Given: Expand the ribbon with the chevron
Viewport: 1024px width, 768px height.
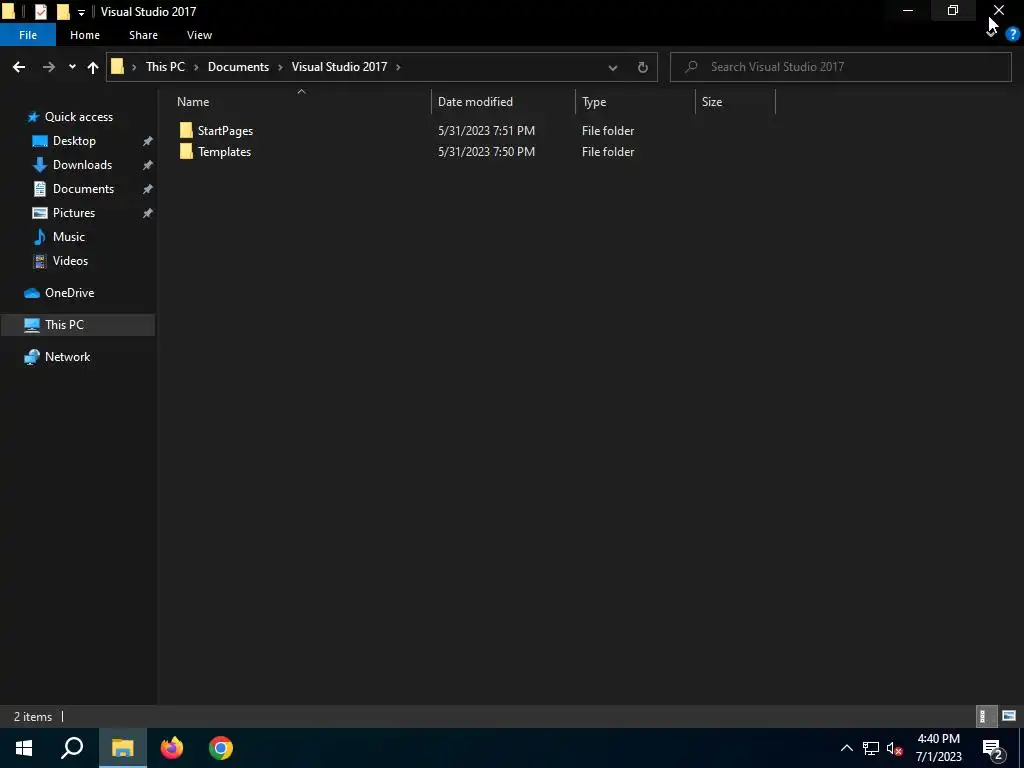Looking at the screenshot, I should (x=991, y=35).
